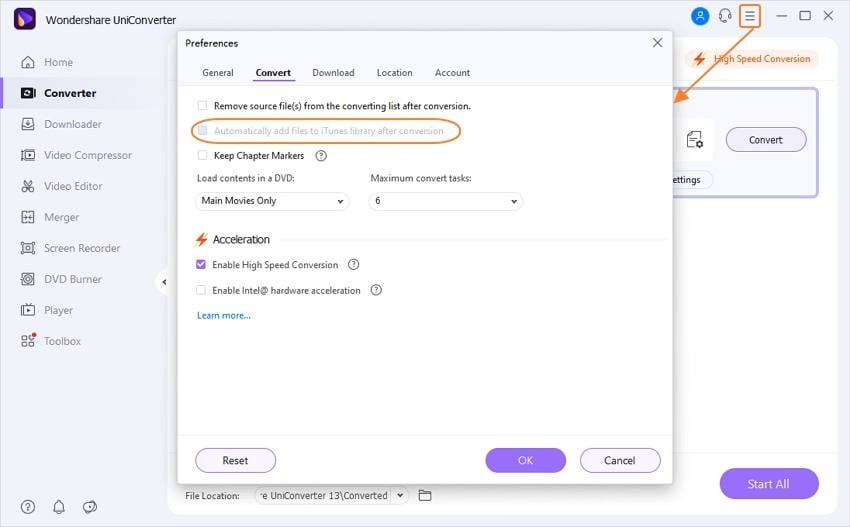Click help icon next to Keep Chapter Markers
The width and height of the screenshot is (850, 527).
(321, 156)
